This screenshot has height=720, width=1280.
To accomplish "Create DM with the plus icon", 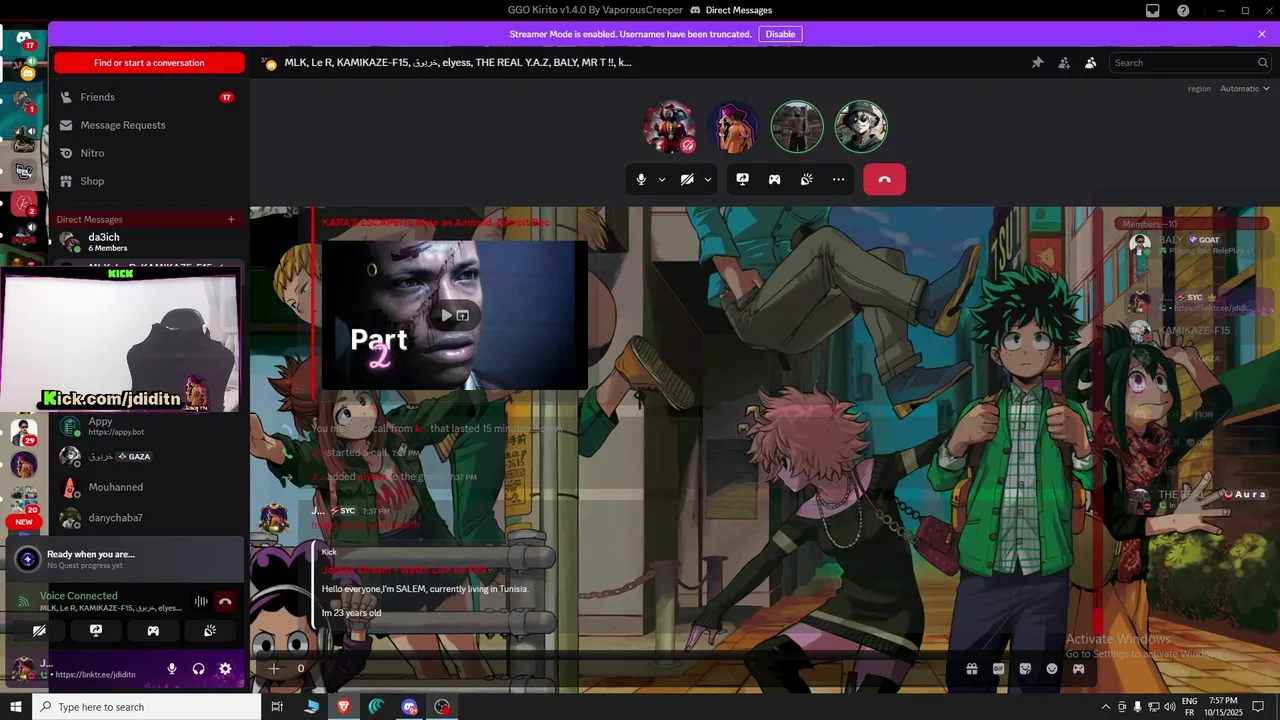I will 231,219.
